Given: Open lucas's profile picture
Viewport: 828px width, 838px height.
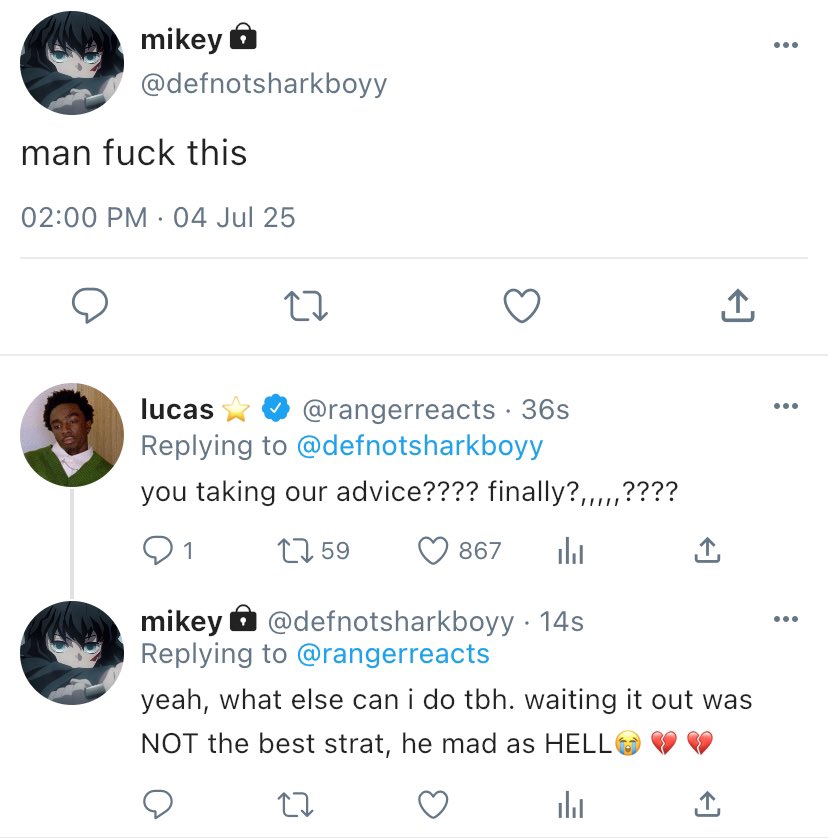Looking at the screenshot, I should pos(72,434).
